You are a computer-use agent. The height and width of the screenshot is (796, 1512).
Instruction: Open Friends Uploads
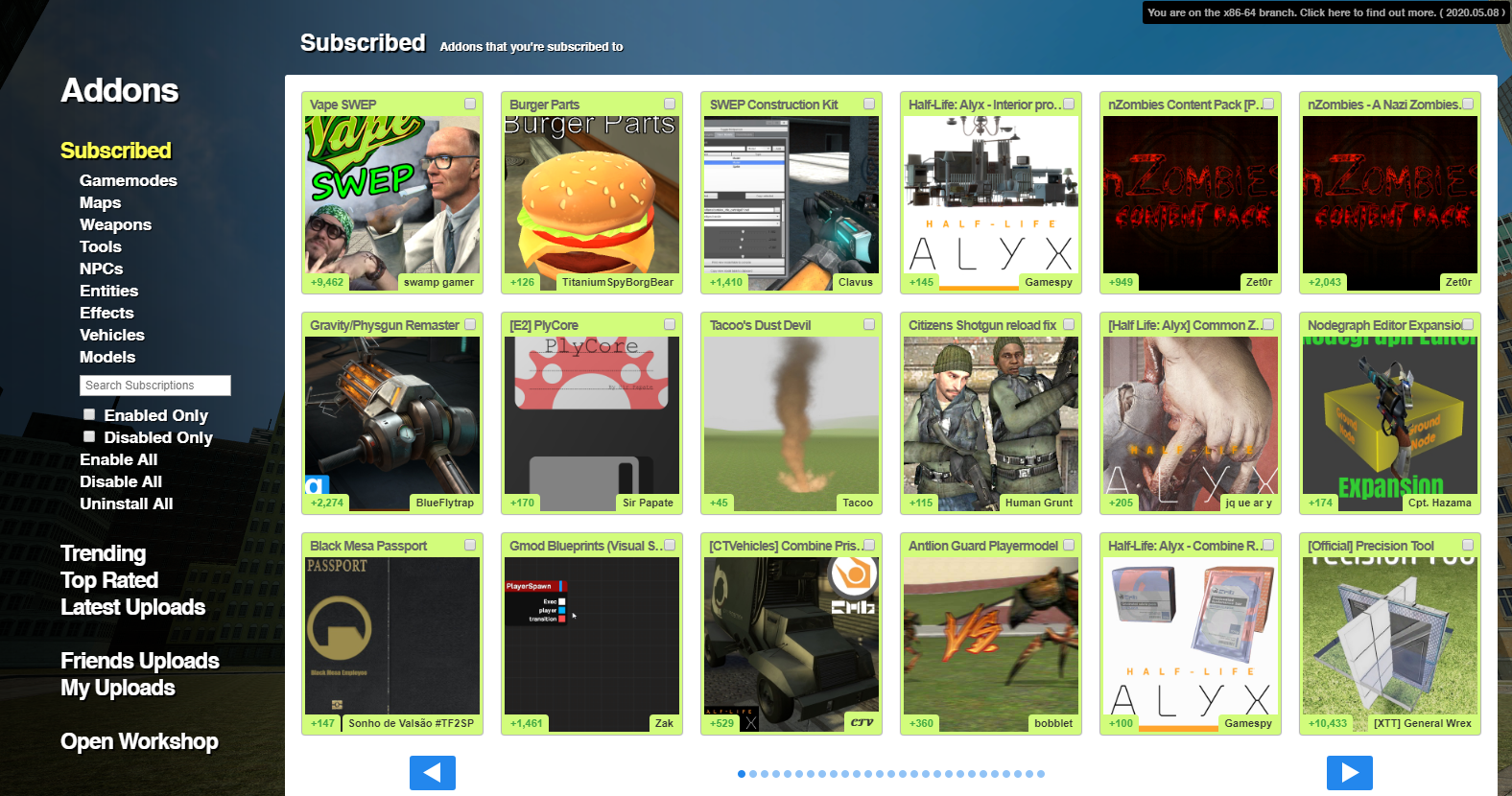(x=140, y=661)
